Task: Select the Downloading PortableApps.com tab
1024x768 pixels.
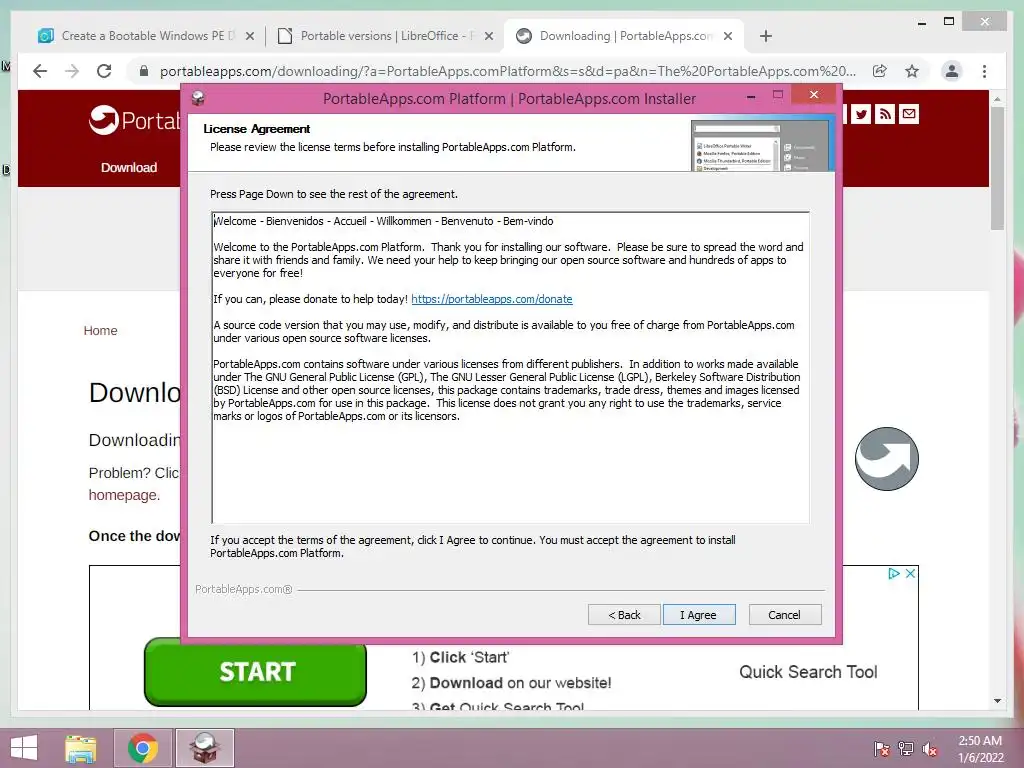Action: pos(626,36)
